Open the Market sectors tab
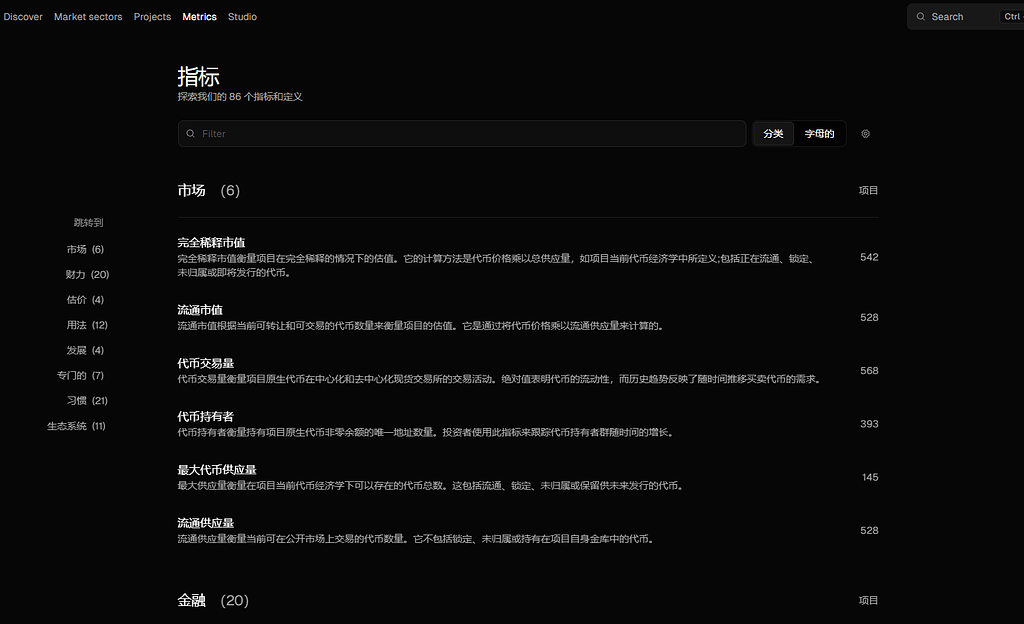This screenshot has width=1024, height=624. point(88,17)
